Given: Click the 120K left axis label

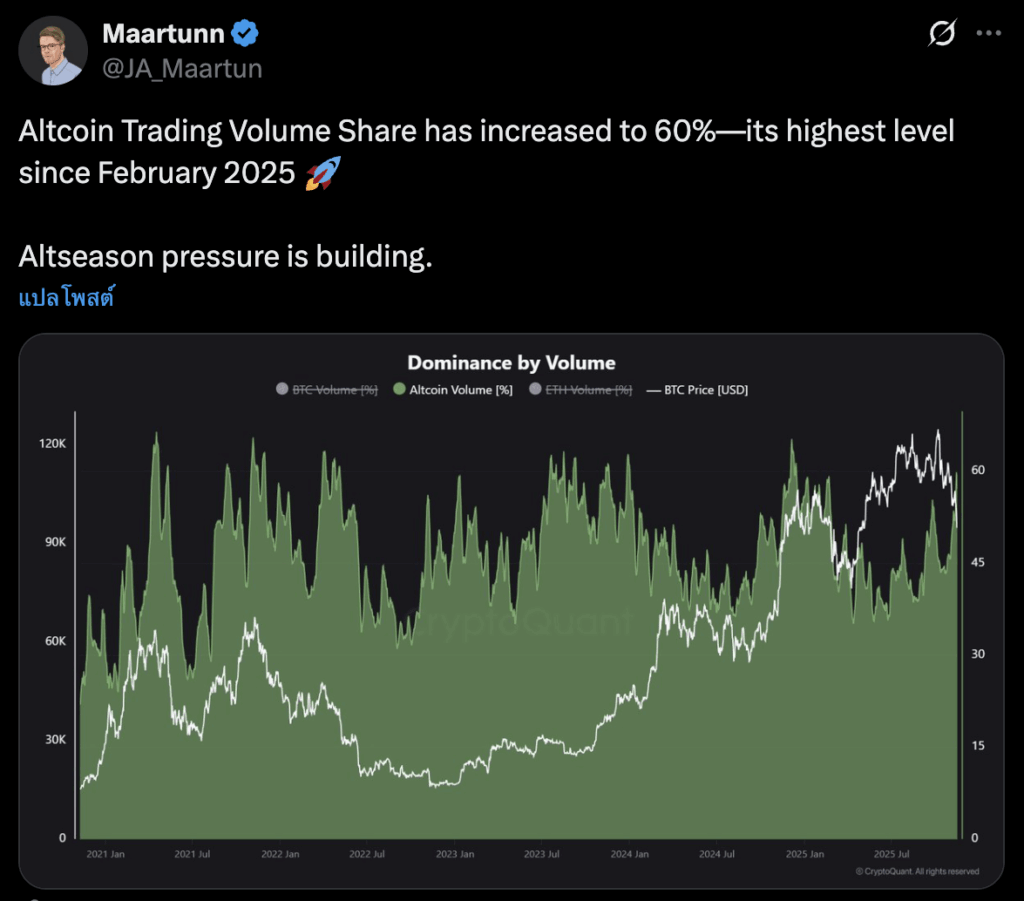Looking at the screenshot, I should coord(51,444).
